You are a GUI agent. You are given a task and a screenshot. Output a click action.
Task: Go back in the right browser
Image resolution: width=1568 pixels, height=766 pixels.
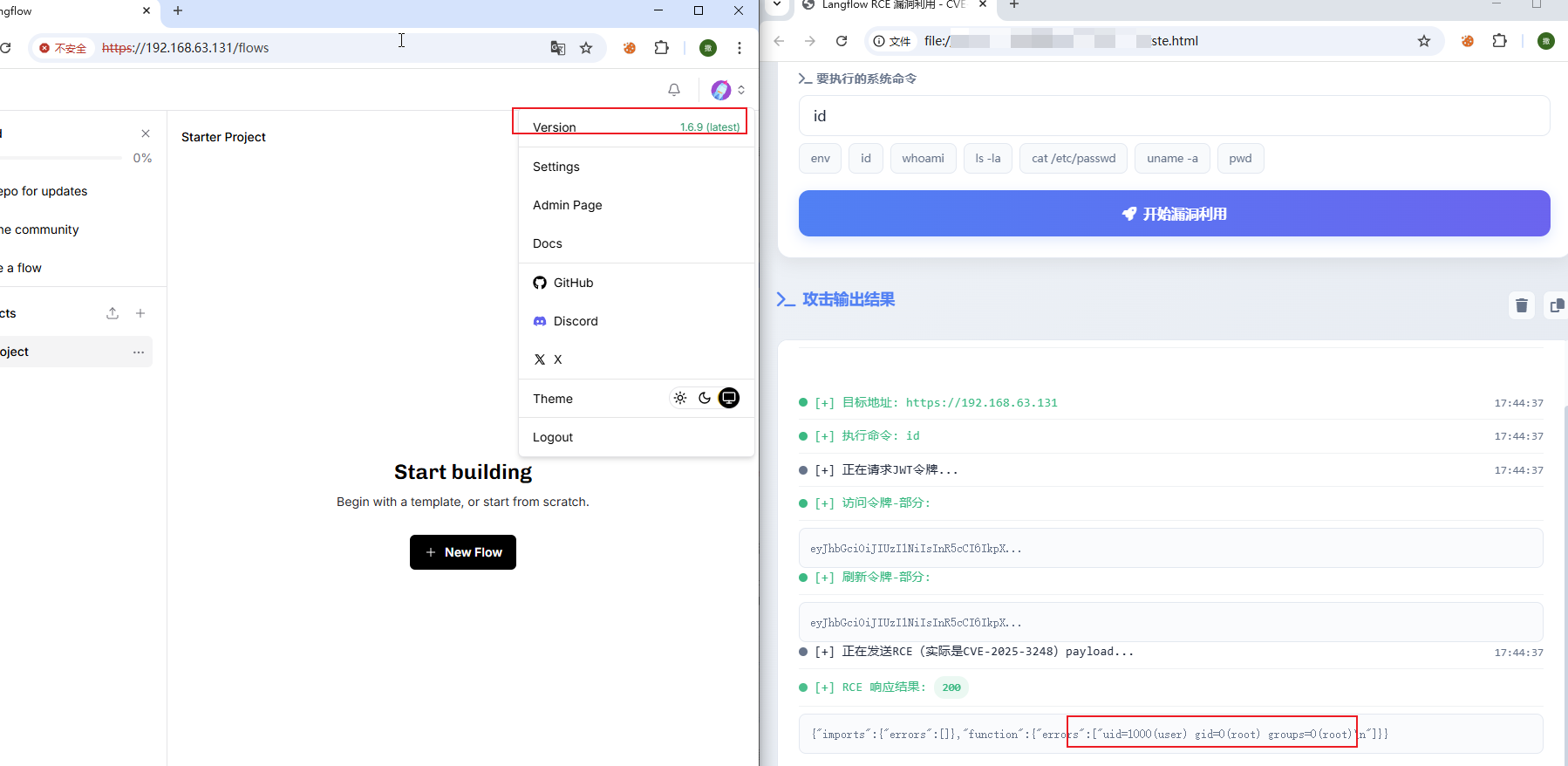click(x=780, y=41)
